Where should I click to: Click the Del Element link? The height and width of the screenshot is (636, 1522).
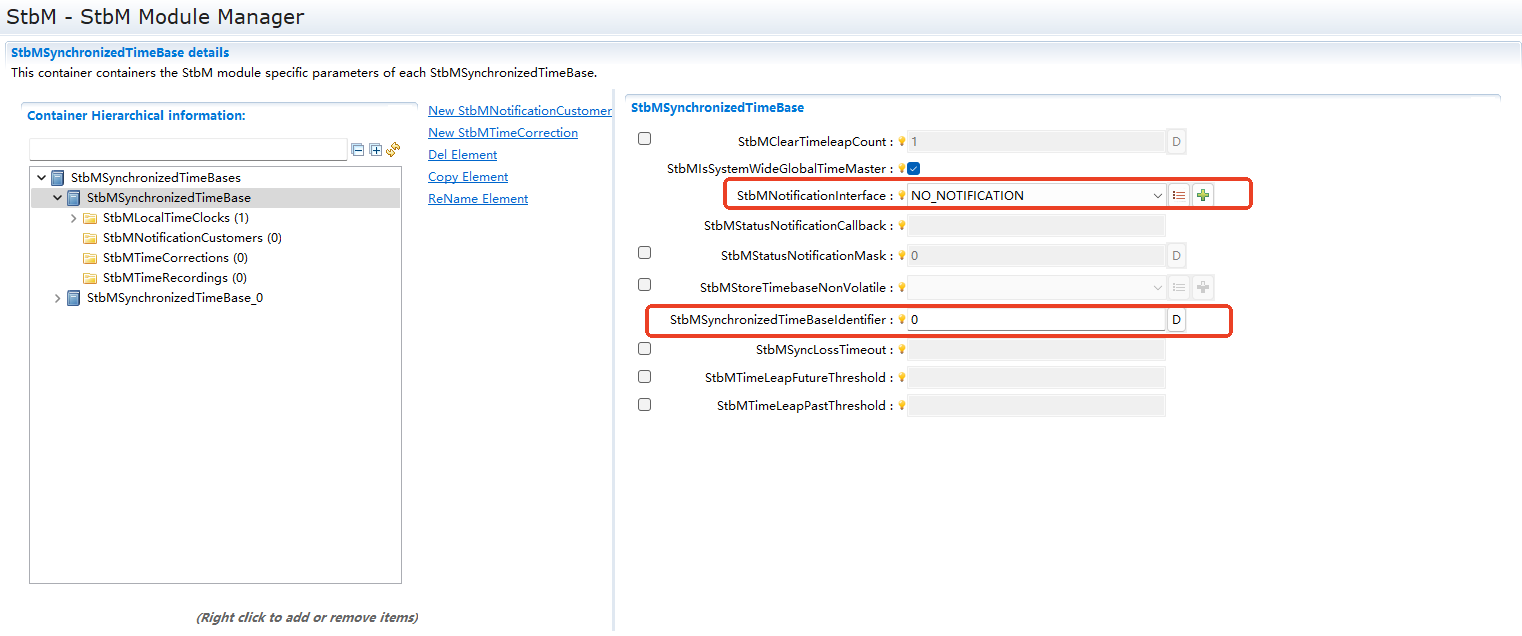click(462, 155)
